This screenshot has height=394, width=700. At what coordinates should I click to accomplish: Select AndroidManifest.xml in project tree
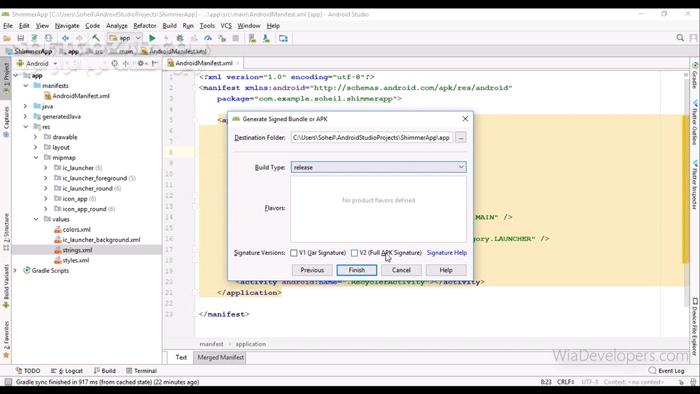pos(81,96)
